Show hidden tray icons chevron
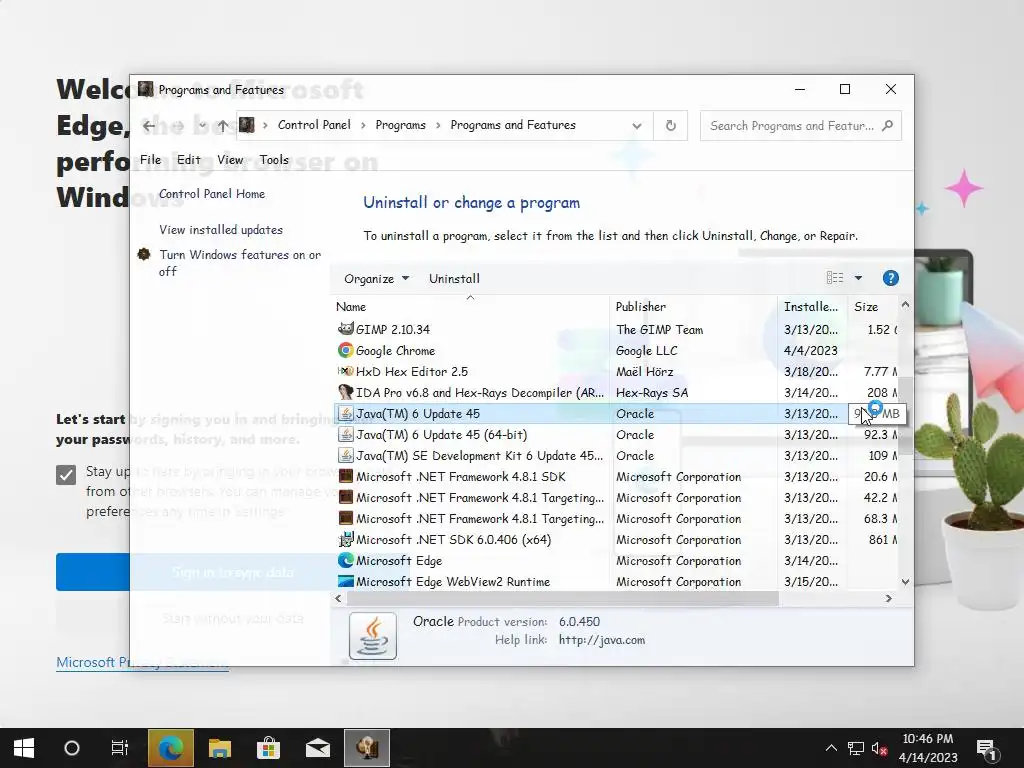Screen dimensions: 1024x768 click(831, 748)
